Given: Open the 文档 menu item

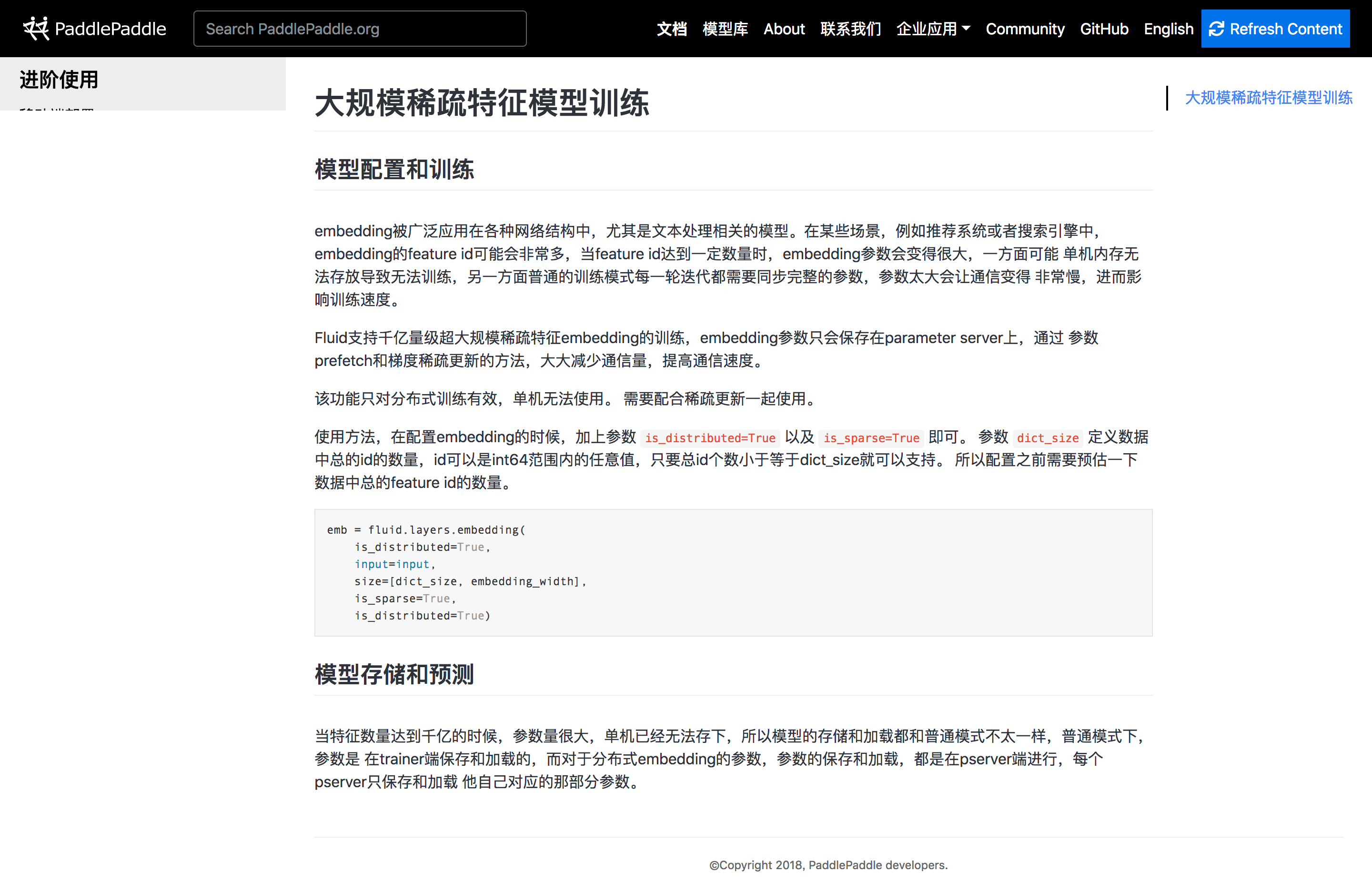Looking at the screenshot, I should coord(672,29).
